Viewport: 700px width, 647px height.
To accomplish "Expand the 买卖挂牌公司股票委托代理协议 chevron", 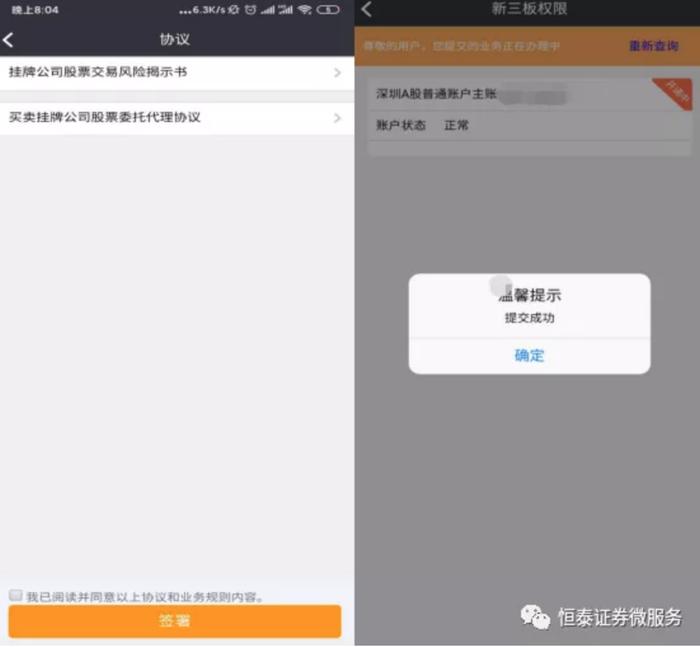I will point(338,118).
